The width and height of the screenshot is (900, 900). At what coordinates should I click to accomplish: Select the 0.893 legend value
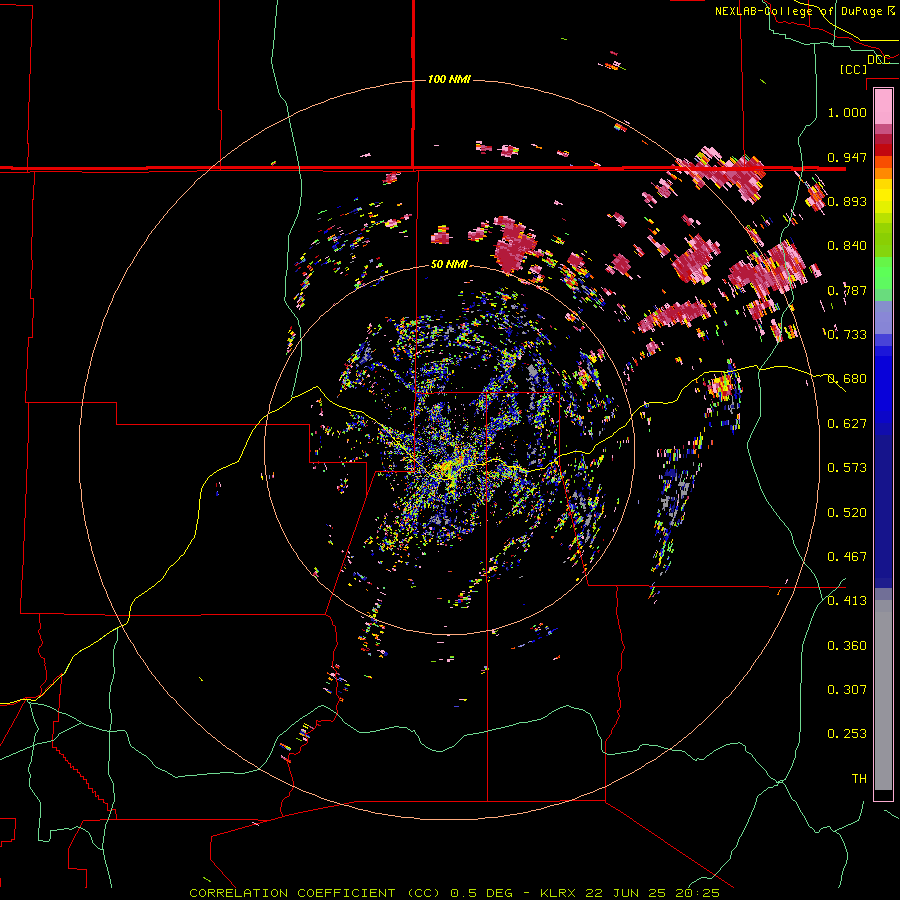847,201
